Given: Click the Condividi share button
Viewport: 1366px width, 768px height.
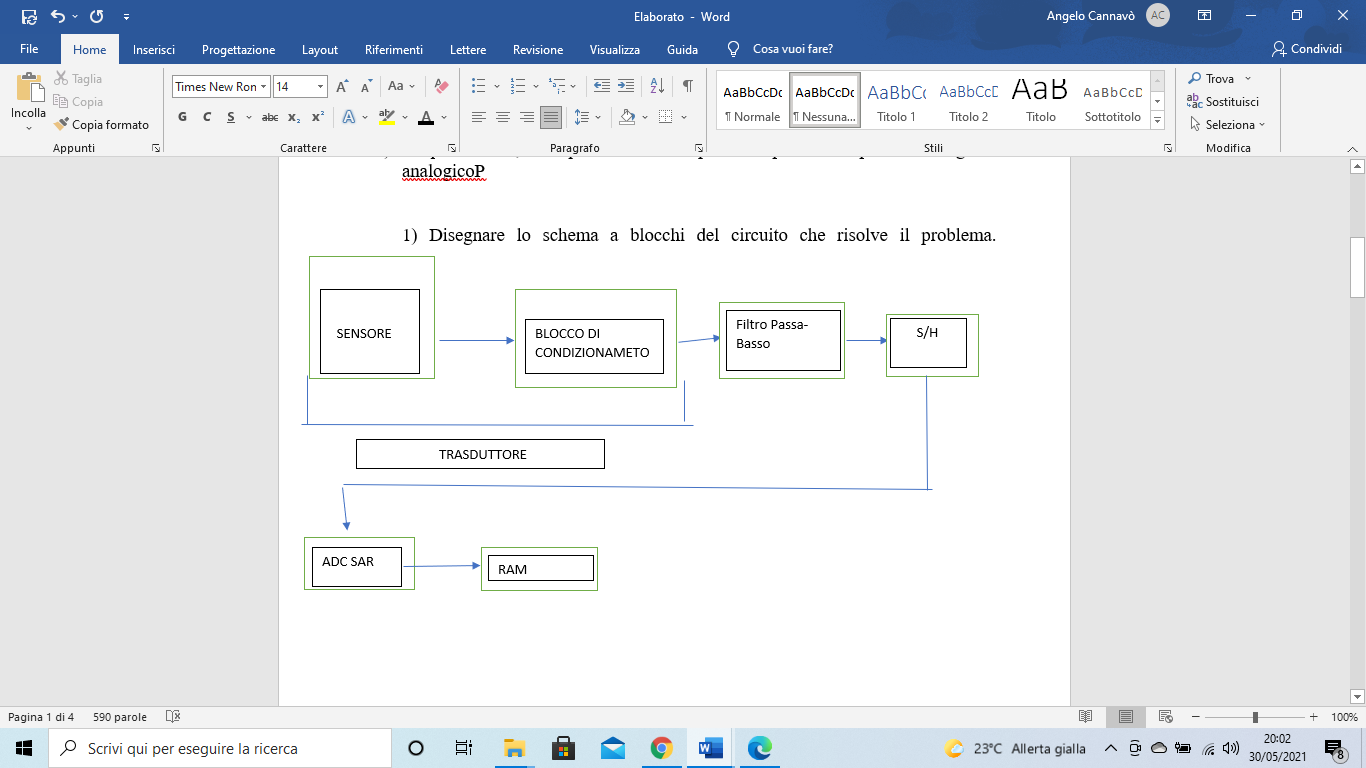Looking at the screenshot, I should coord(1307,49).
